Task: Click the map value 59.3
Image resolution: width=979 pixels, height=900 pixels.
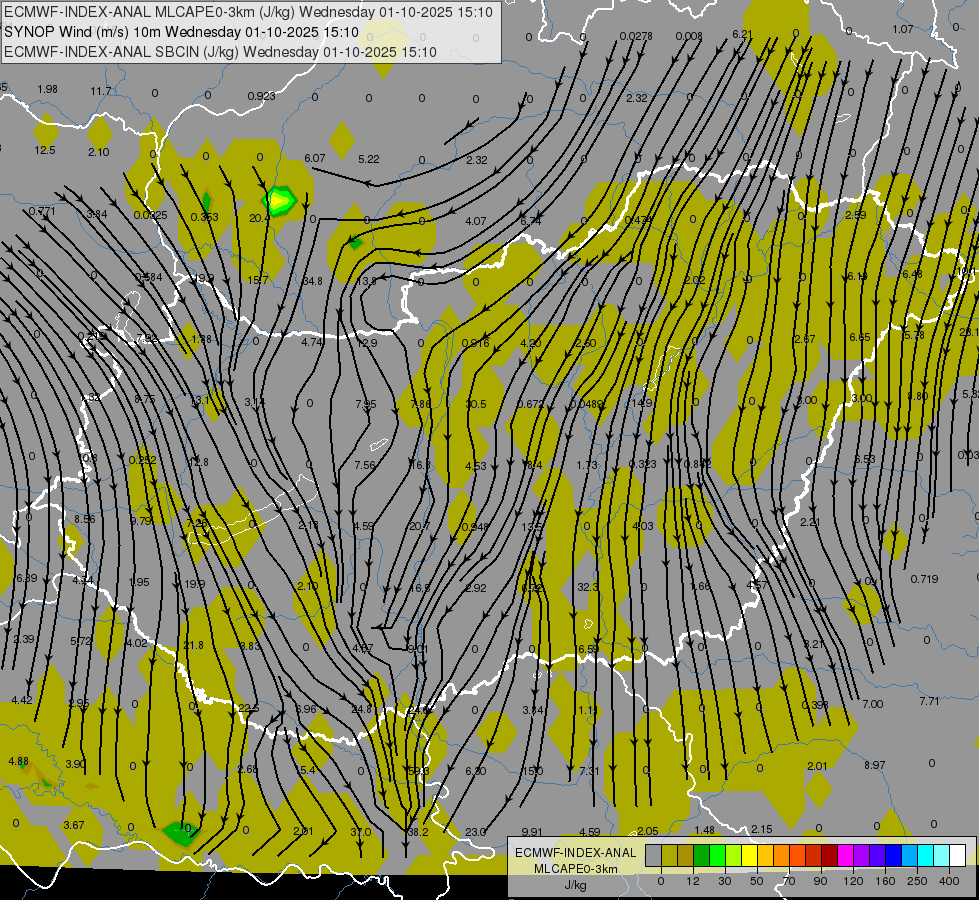Action: [418, 771]
